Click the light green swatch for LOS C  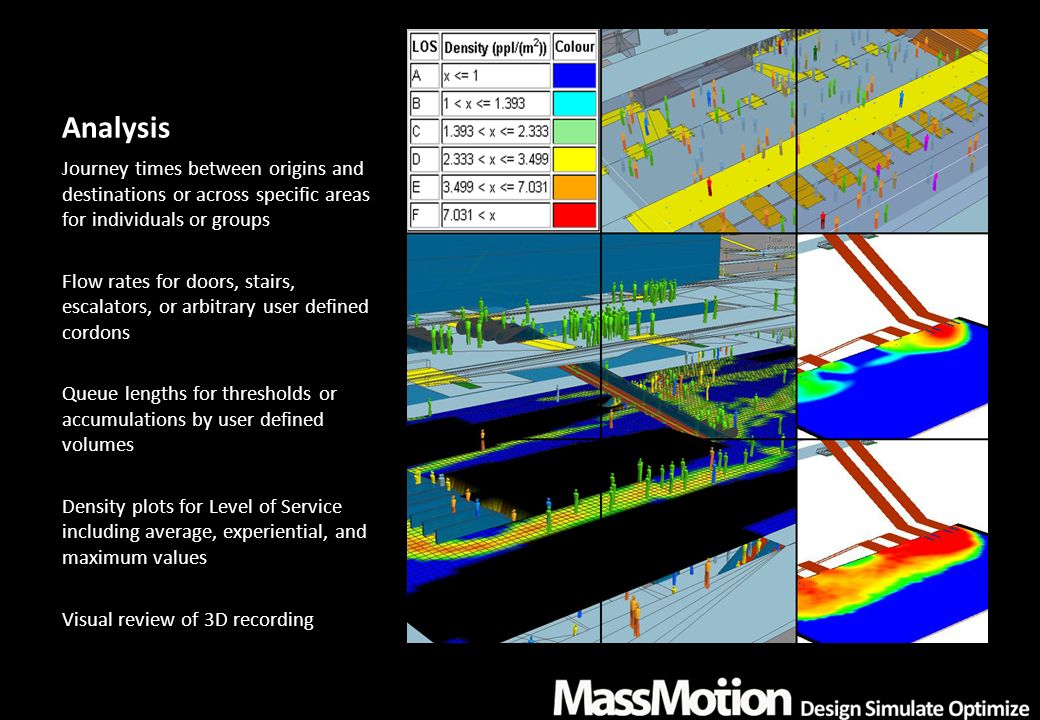pos(574,131)
